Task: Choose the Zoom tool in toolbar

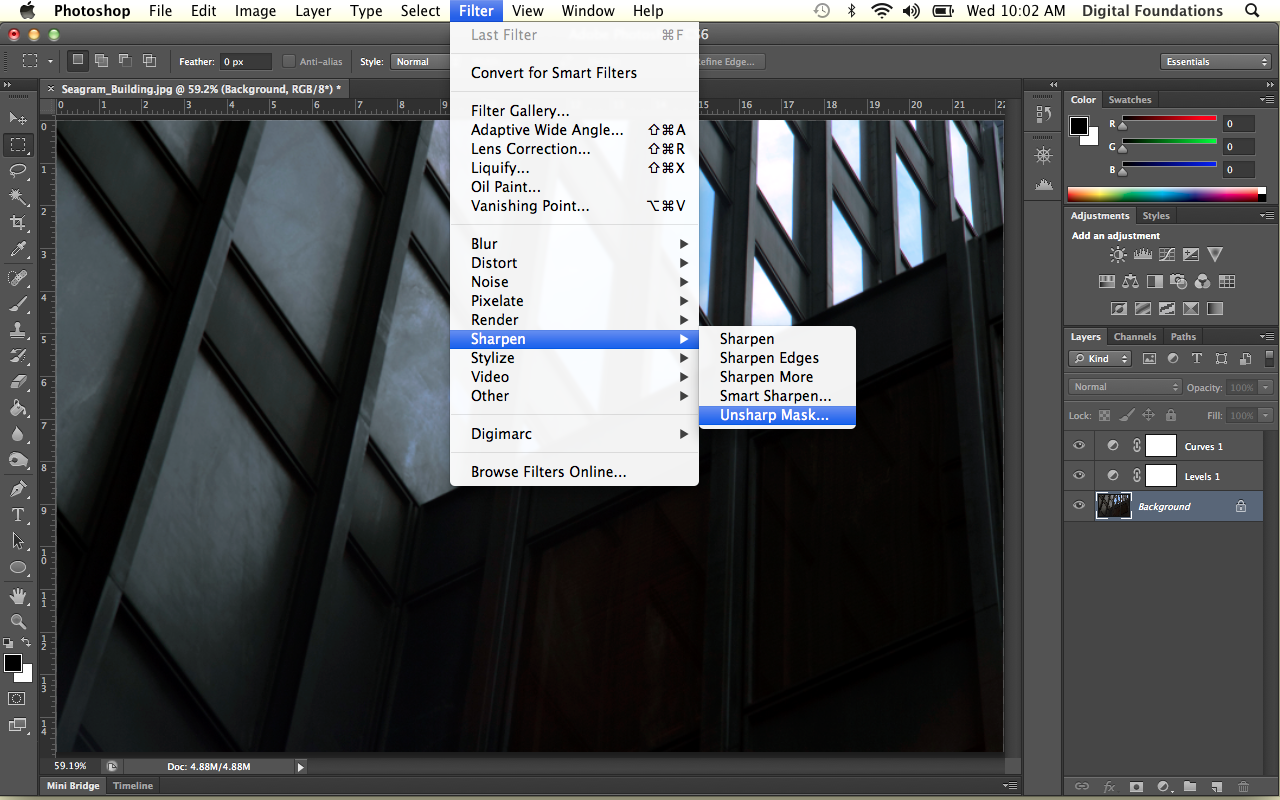Action: 18,622
